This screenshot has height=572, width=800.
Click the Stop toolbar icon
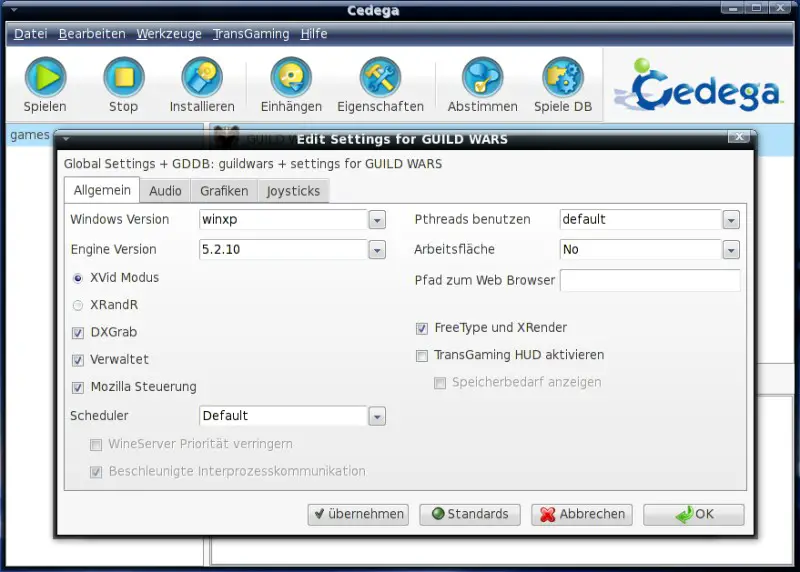(x=123, y=78)
